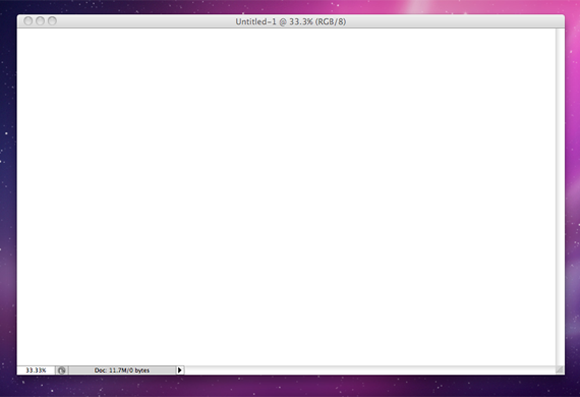Minimize the Untitled-1 window with middle button

tap(40, 21)
